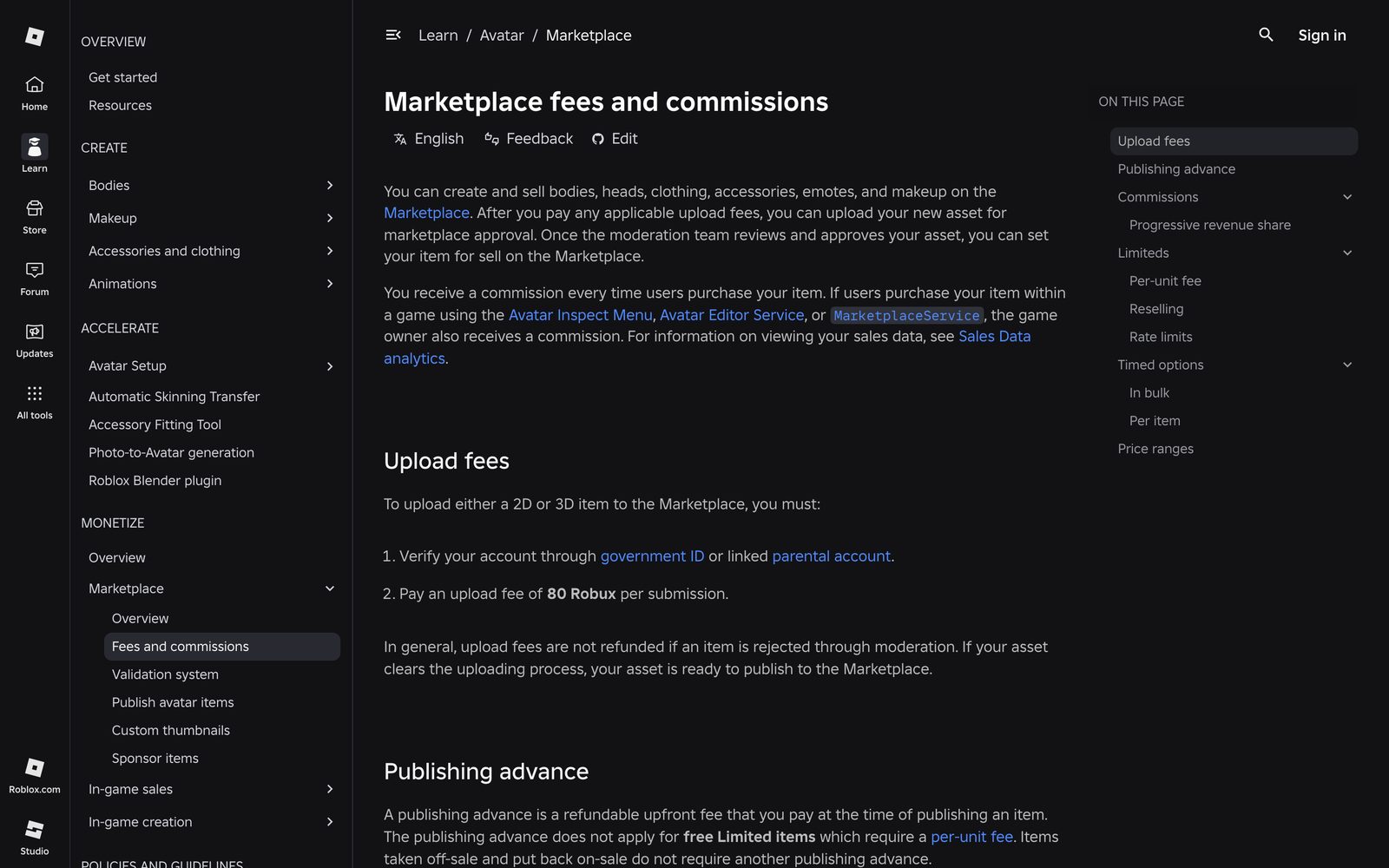Open Validation system page
Screen dimensions: 1389x868
click(165, 674)
